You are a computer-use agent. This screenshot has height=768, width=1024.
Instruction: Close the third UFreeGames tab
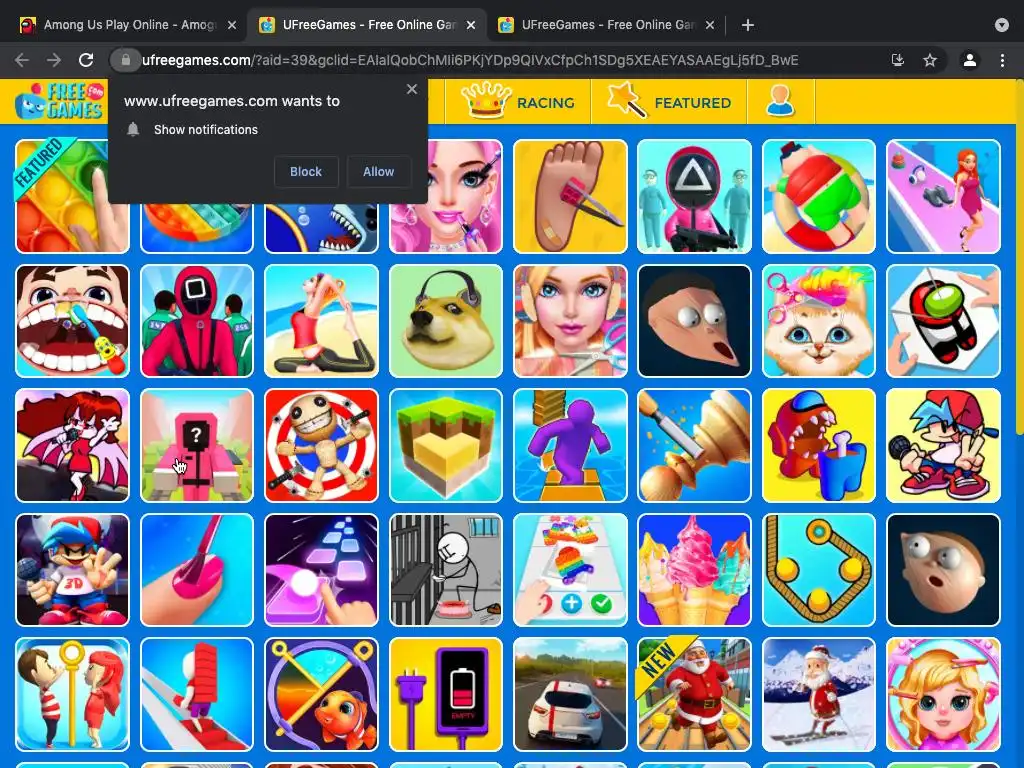pyautogui.click(x=710, y=25)
